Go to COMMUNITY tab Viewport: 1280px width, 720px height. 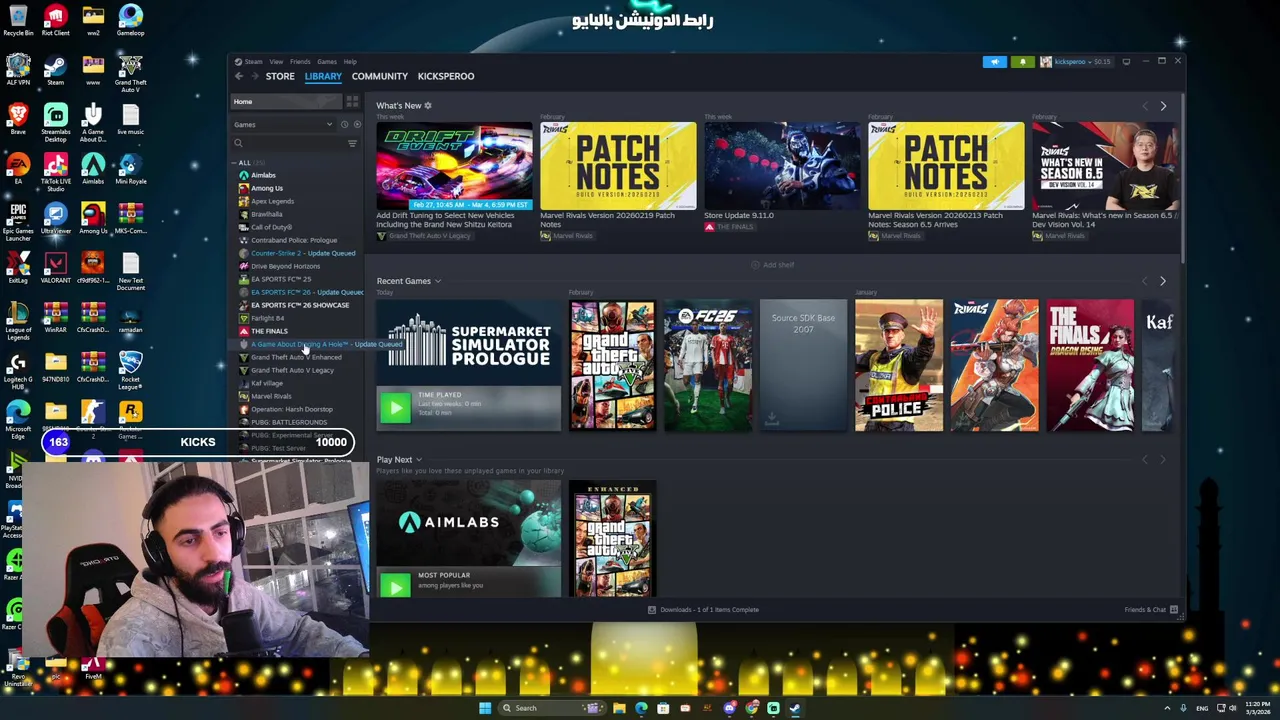379,76
